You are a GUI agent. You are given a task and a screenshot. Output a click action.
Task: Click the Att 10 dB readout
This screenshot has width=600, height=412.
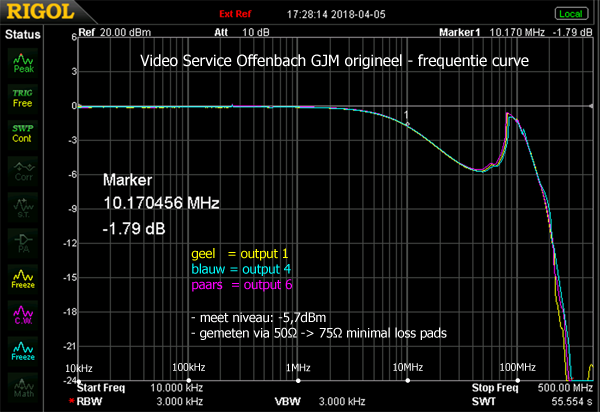pyautogui.click(x=242, y=33)
